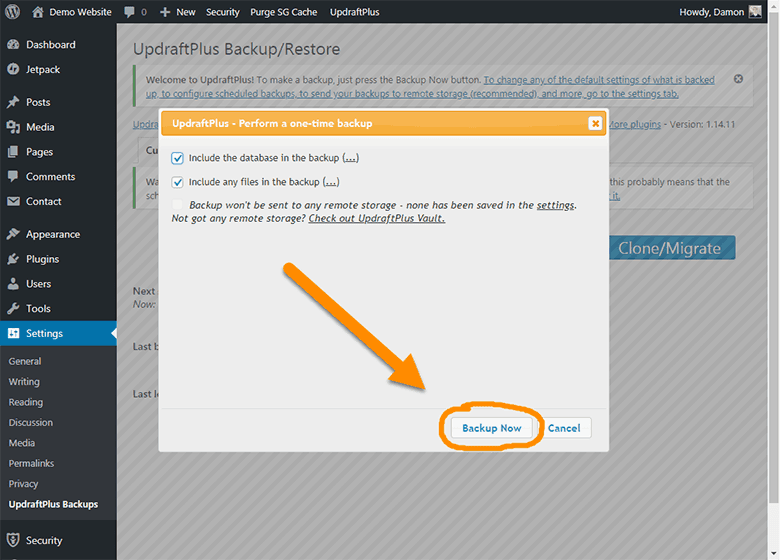Open Privacy settings submenu
780x560 pixels.
[23, 483]
